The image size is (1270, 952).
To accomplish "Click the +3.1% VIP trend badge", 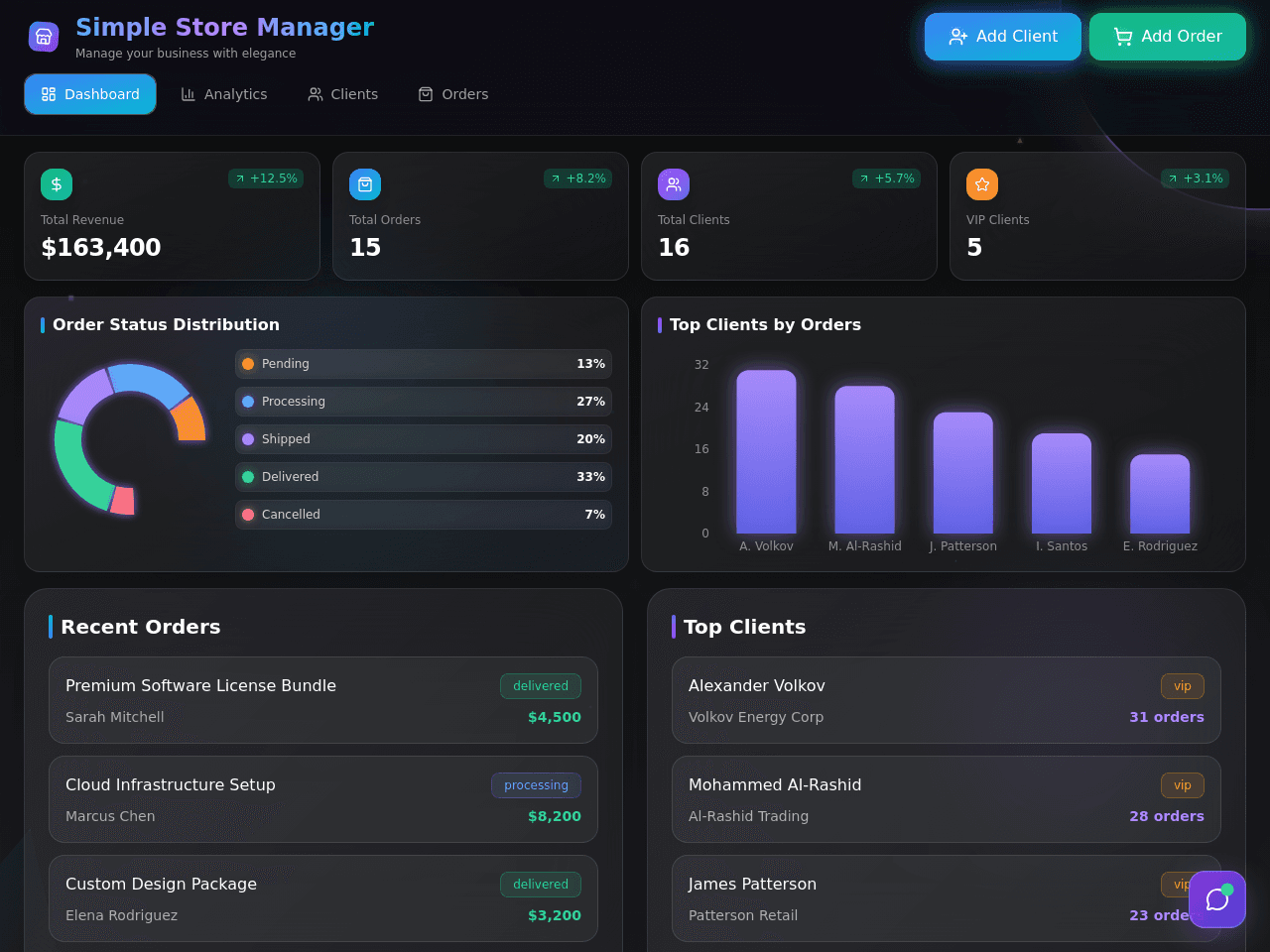I will pos(1195,178).
